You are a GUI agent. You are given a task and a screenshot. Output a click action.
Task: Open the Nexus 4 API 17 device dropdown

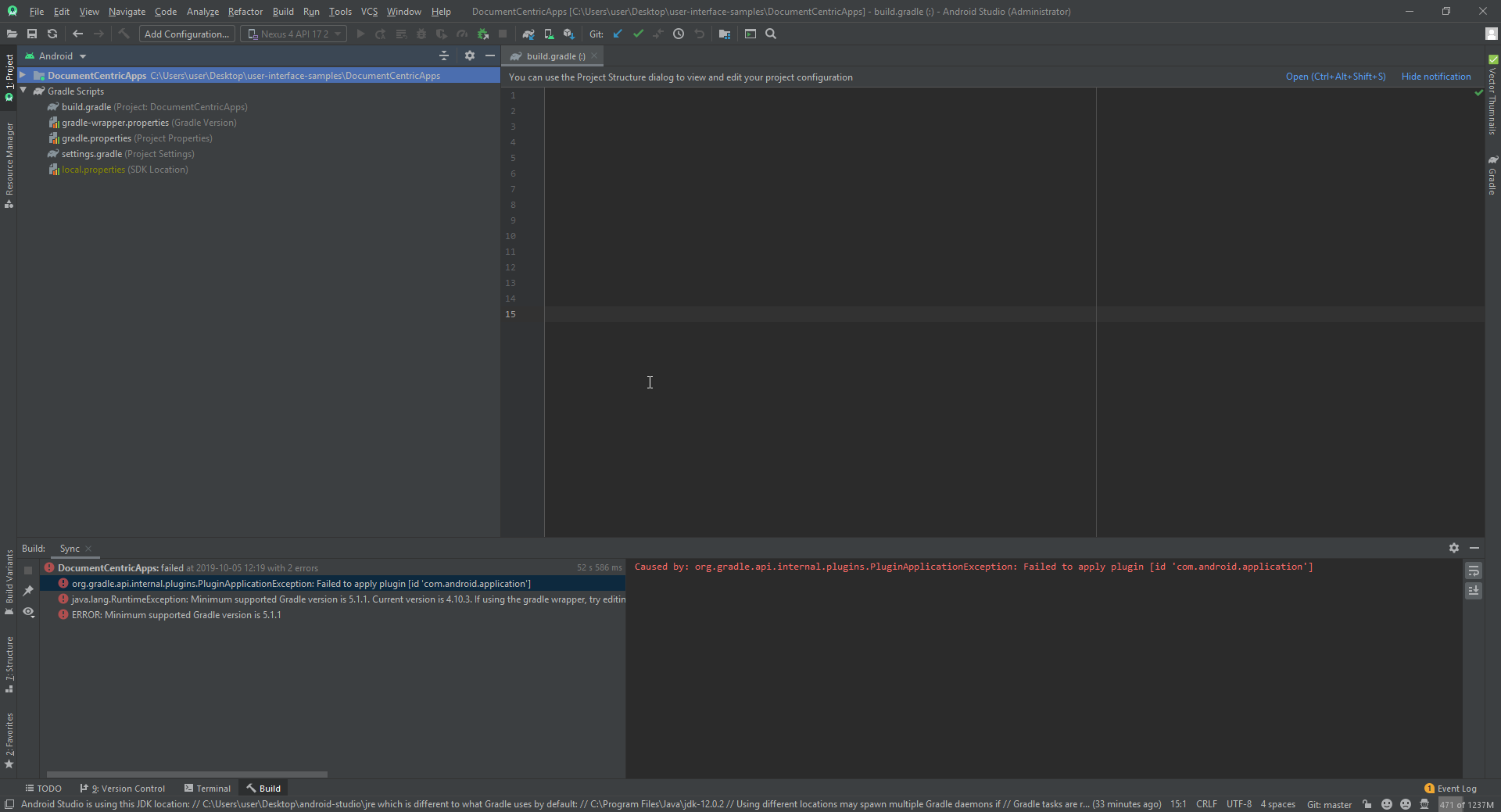[294, 34]
